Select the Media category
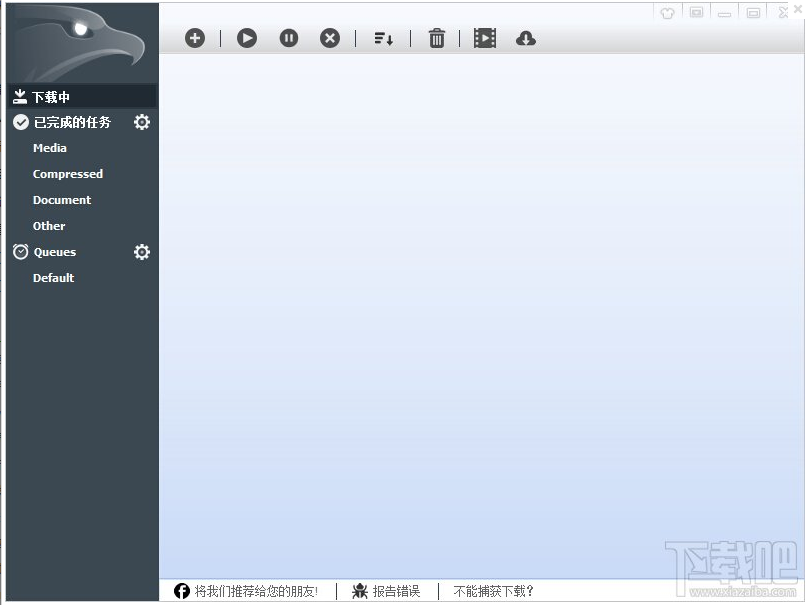807x605 pixels. [x=50, y=148]
